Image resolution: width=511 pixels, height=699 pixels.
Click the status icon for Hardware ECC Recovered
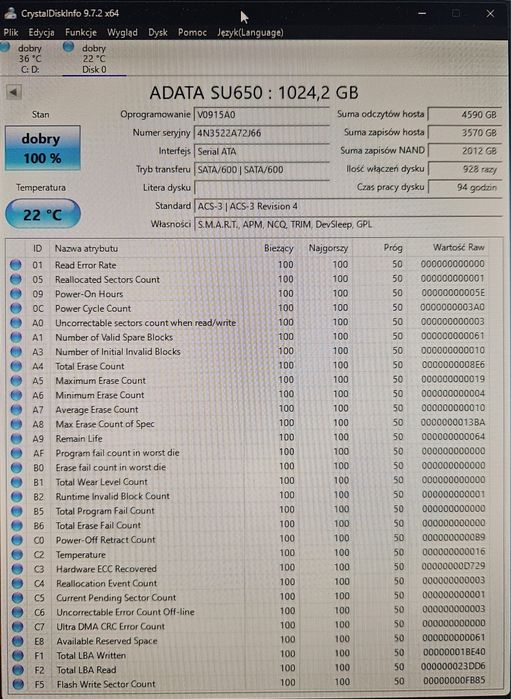click(17, 569)
